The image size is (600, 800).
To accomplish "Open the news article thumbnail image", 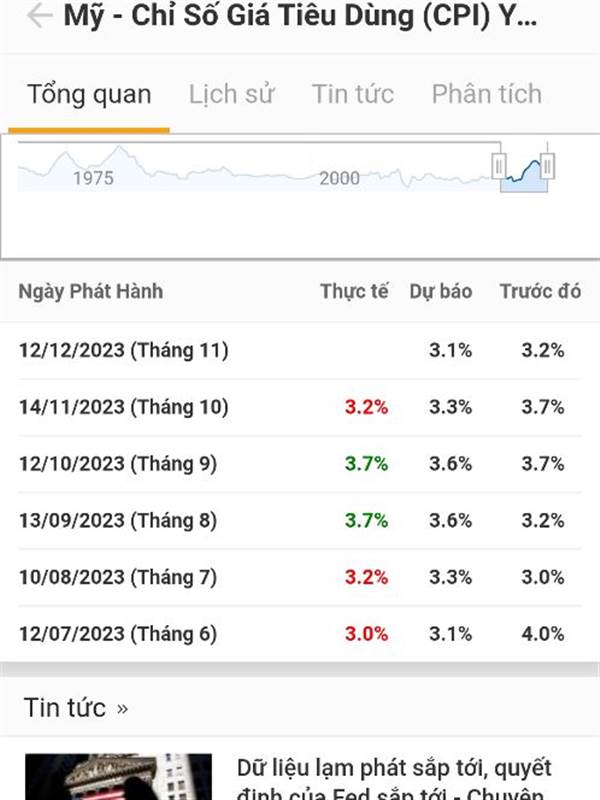I will [x=118, y=777].
